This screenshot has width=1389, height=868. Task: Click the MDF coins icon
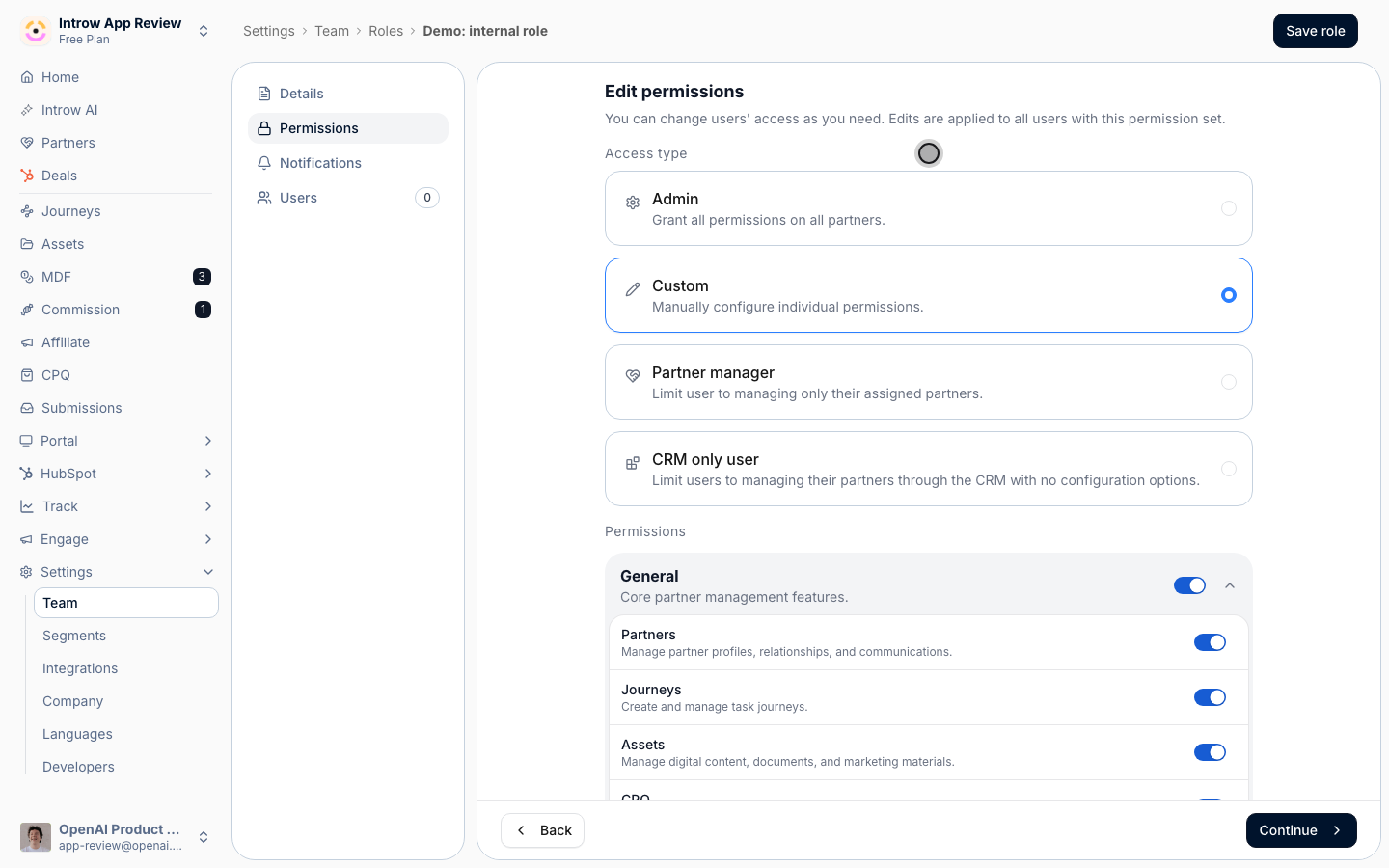click(27, 277)
